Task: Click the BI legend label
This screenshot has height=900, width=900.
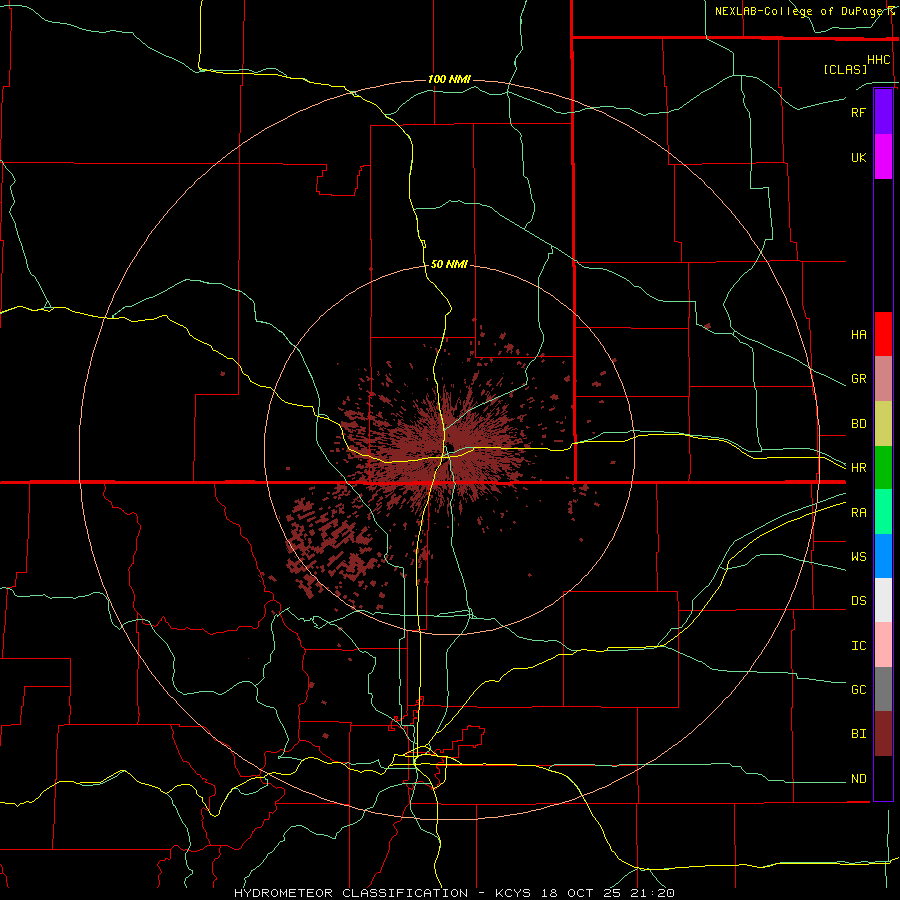Action: tap(858, 734)
